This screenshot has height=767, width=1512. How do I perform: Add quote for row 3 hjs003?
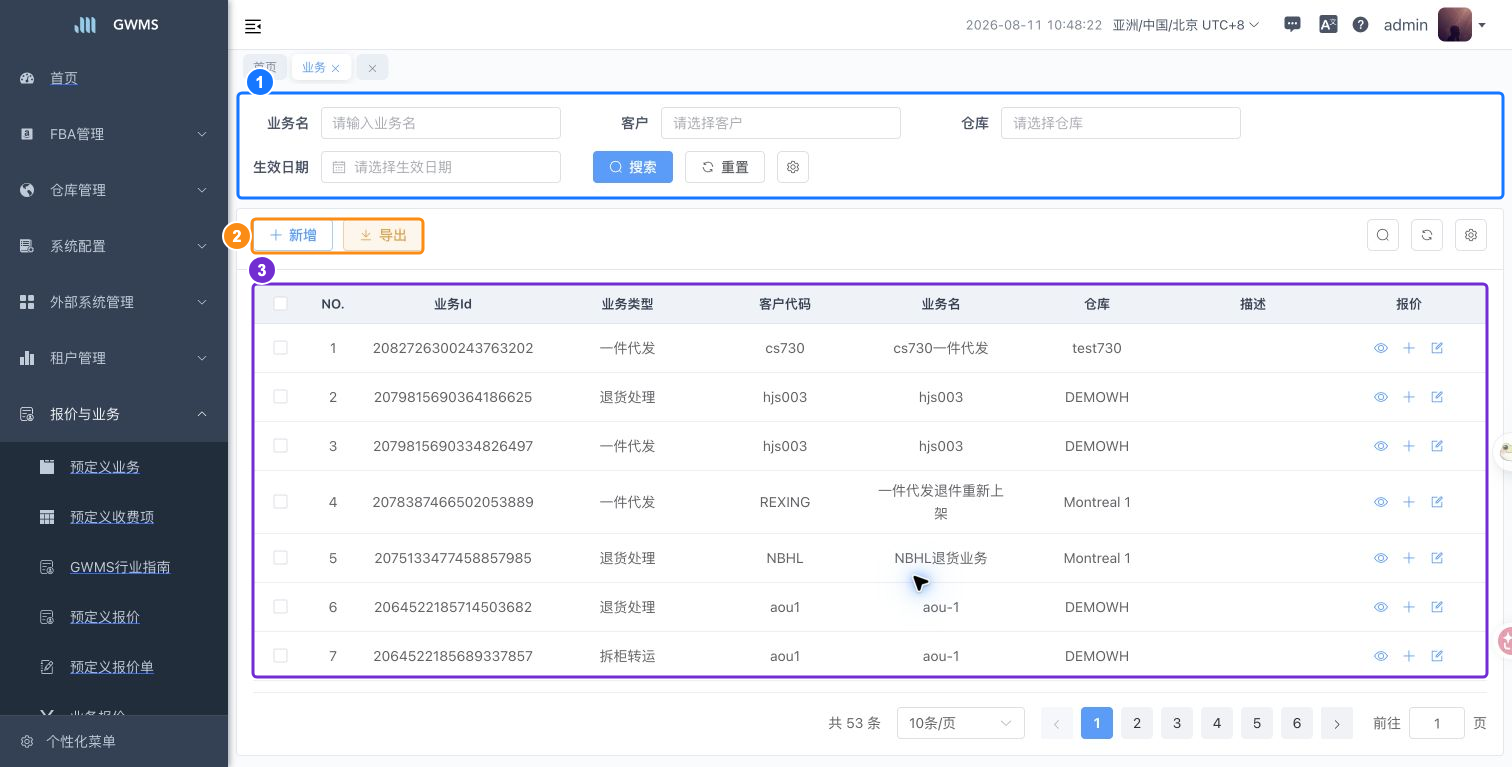[x=1409, y=446]
